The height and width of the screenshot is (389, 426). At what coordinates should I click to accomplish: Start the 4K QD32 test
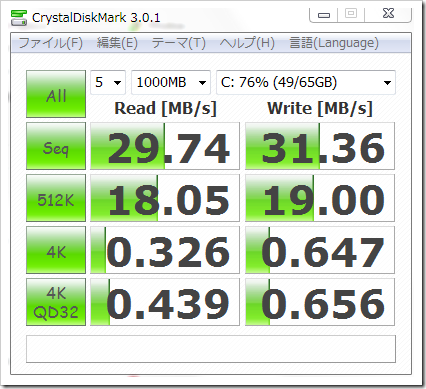56,302
